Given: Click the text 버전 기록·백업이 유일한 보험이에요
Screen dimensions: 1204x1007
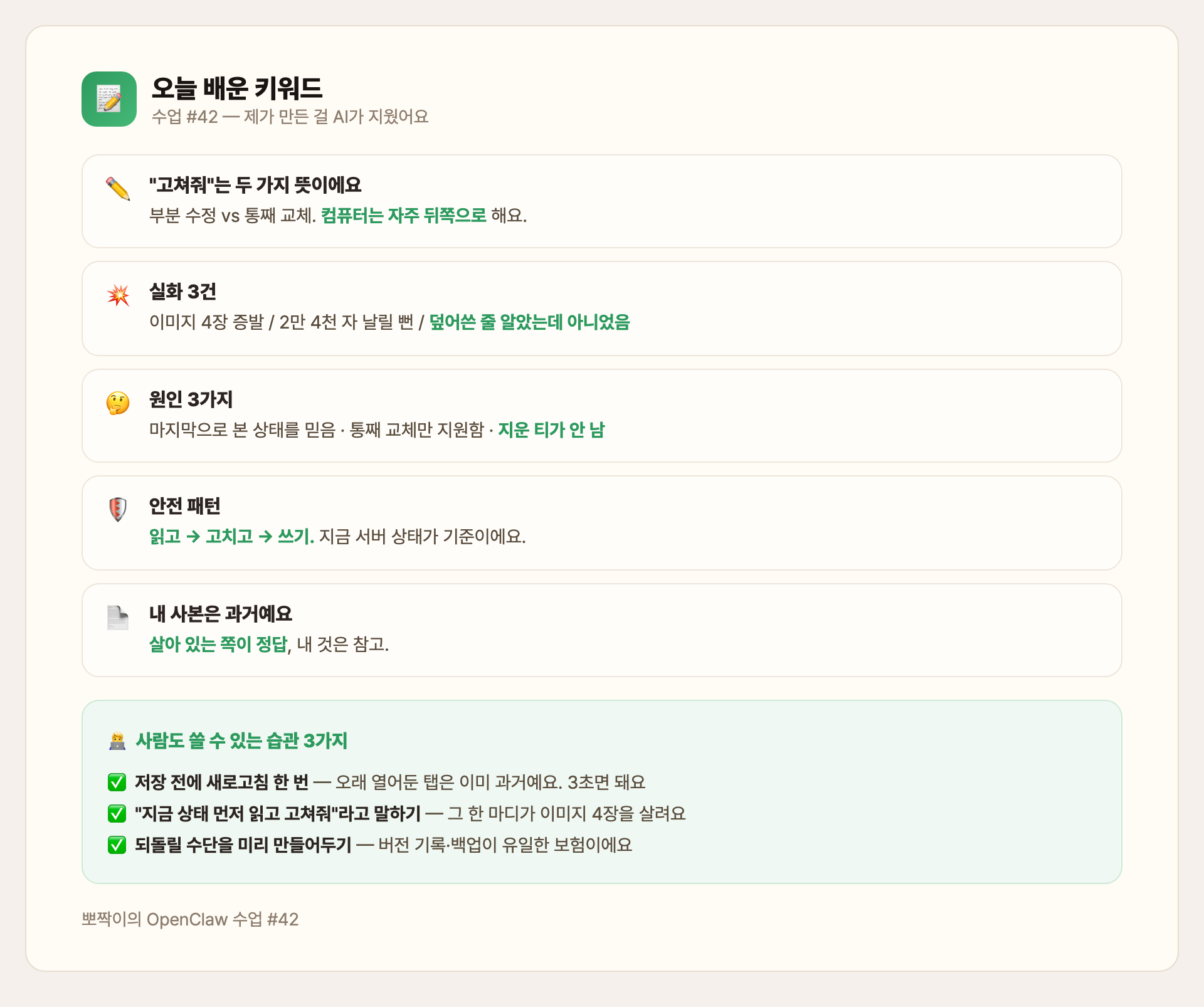Looking at the screenshot, I should click(505, 845).
